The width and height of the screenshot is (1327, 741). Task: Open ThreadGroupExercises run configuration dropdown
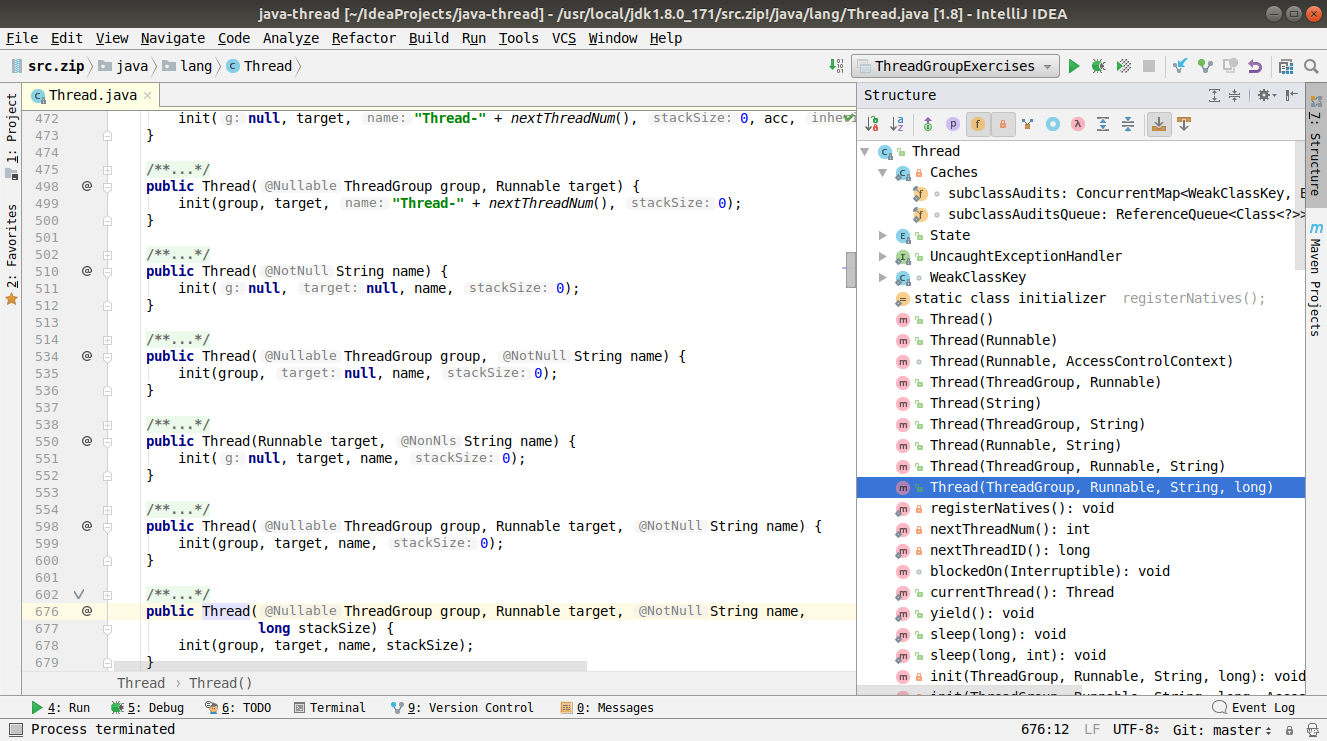[x=955, y=66]
